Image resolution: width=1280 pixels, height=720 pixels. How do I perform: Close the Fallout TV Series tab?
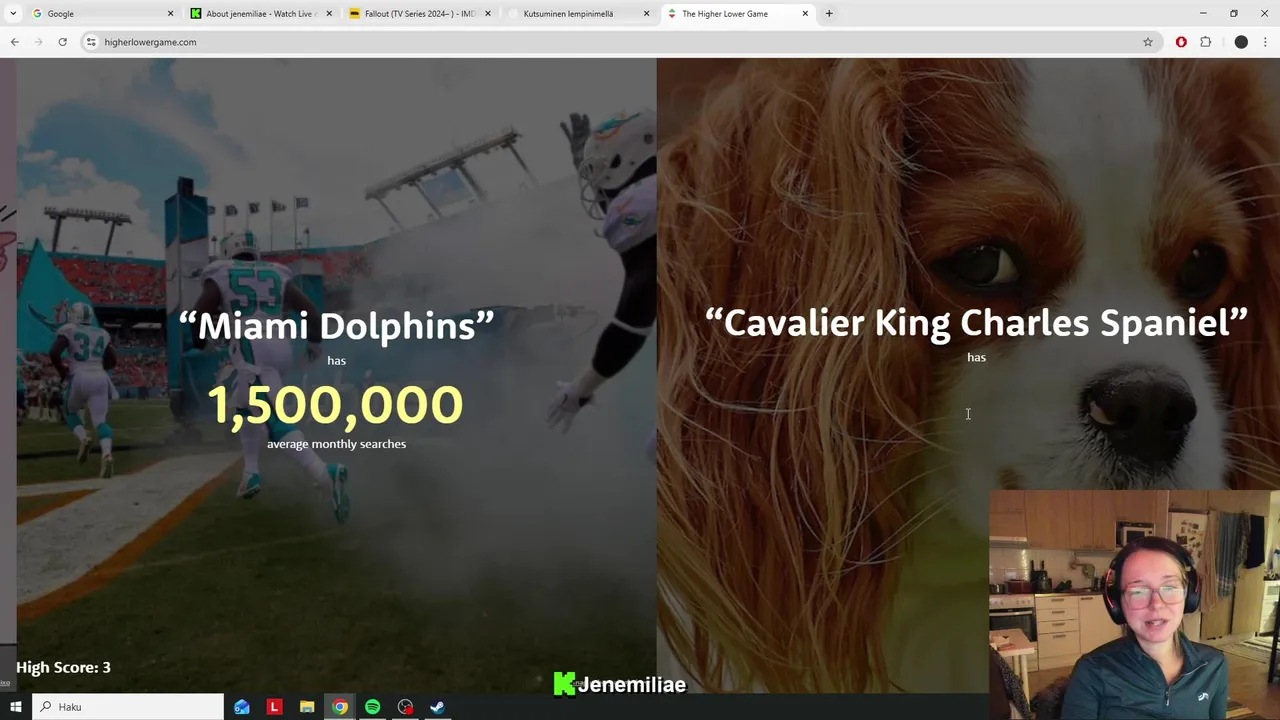coord(488,14)
